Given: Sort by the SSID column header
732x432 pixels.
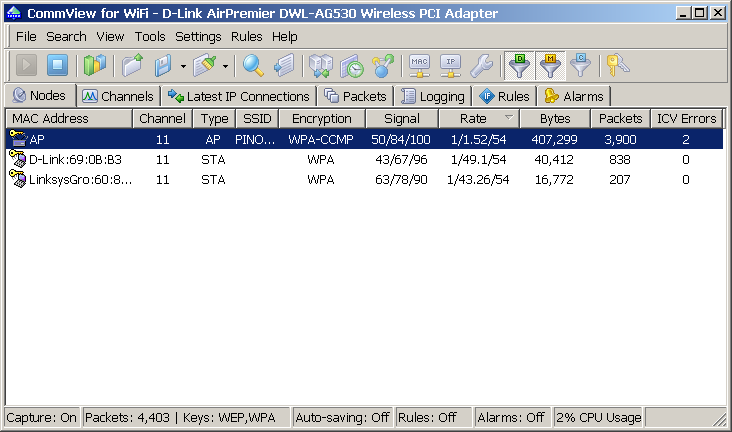Looking at the screenshot, I should pyautogui.click(x=257, y=119).
